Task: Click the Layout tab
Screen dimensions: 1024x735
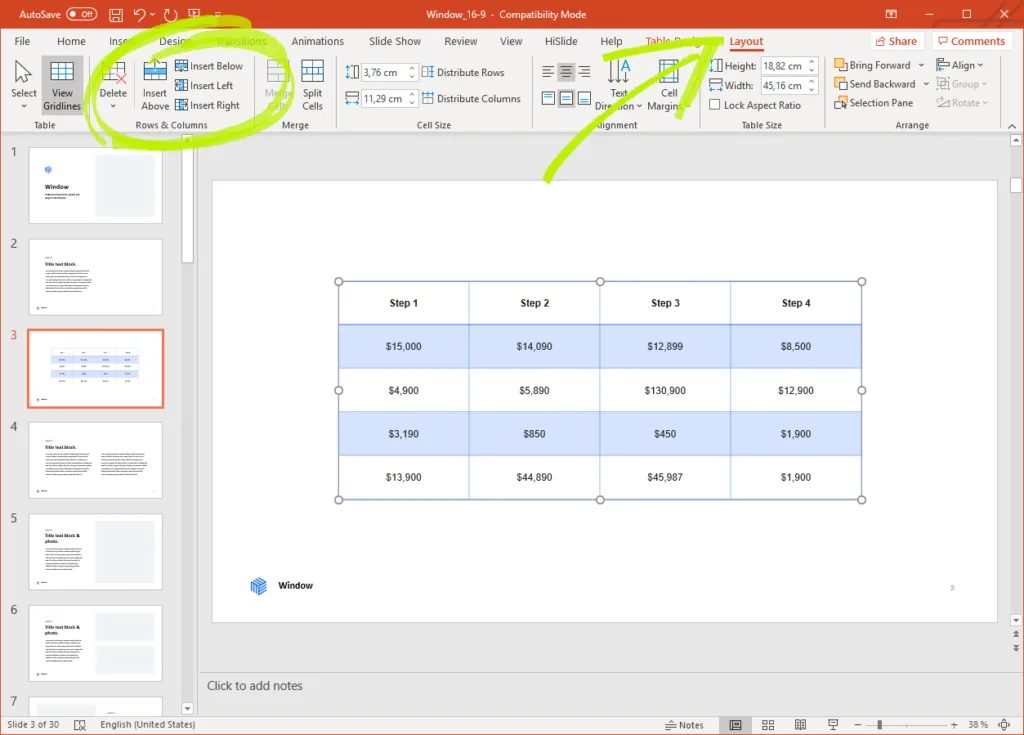Action: click(746, 41)
